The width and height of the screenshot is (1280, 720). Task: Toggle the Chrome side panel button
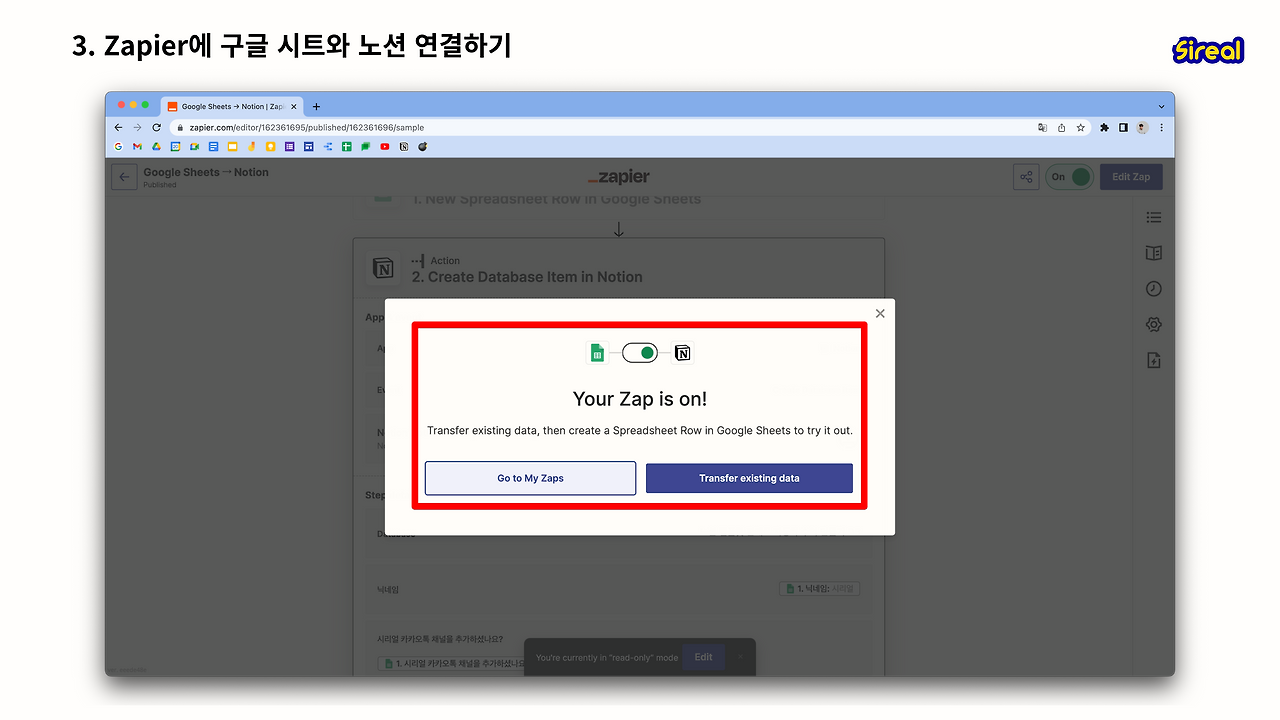pyautogui.click(x=1123, y=128)
